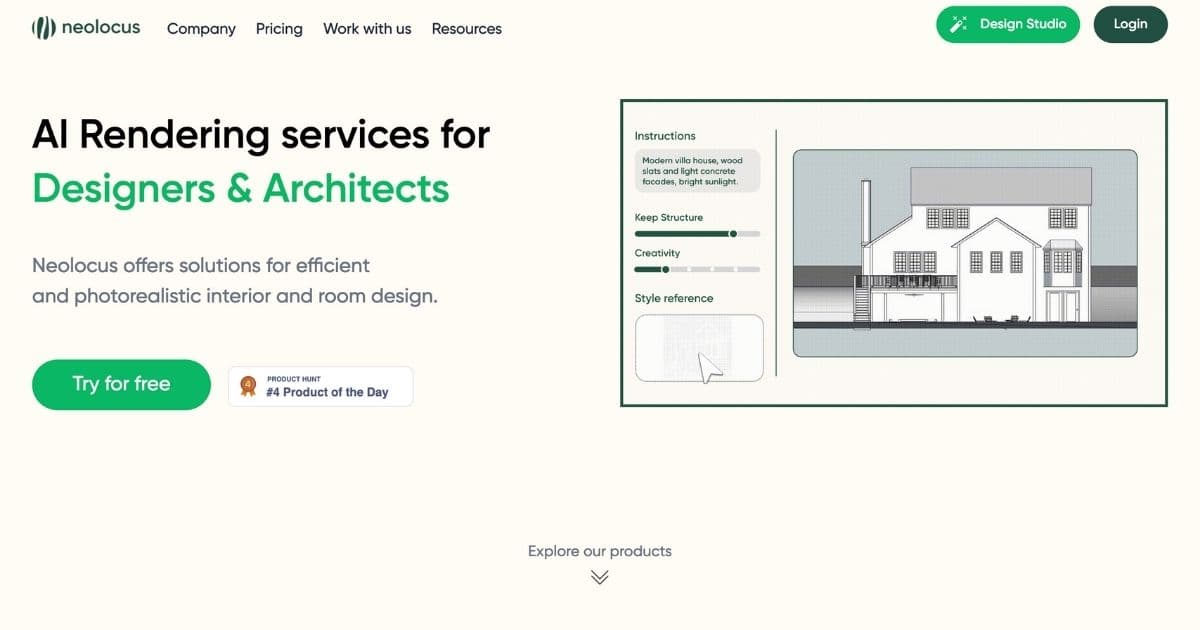The image size is (1200, 630).
Task: Click the neolocus wordmark text
Action: pyautogui.click(x=101, y=28)
